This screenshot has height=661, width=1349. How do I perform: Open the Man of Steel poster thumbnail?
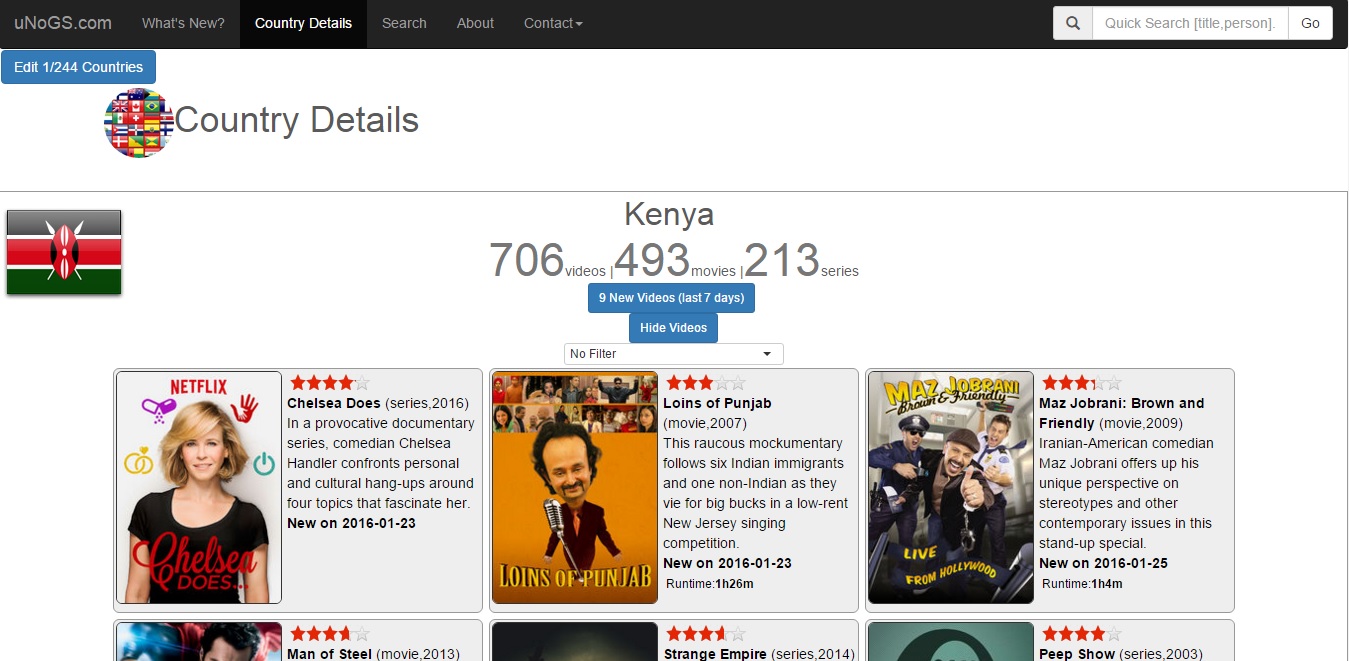click(x=199, y=642)
